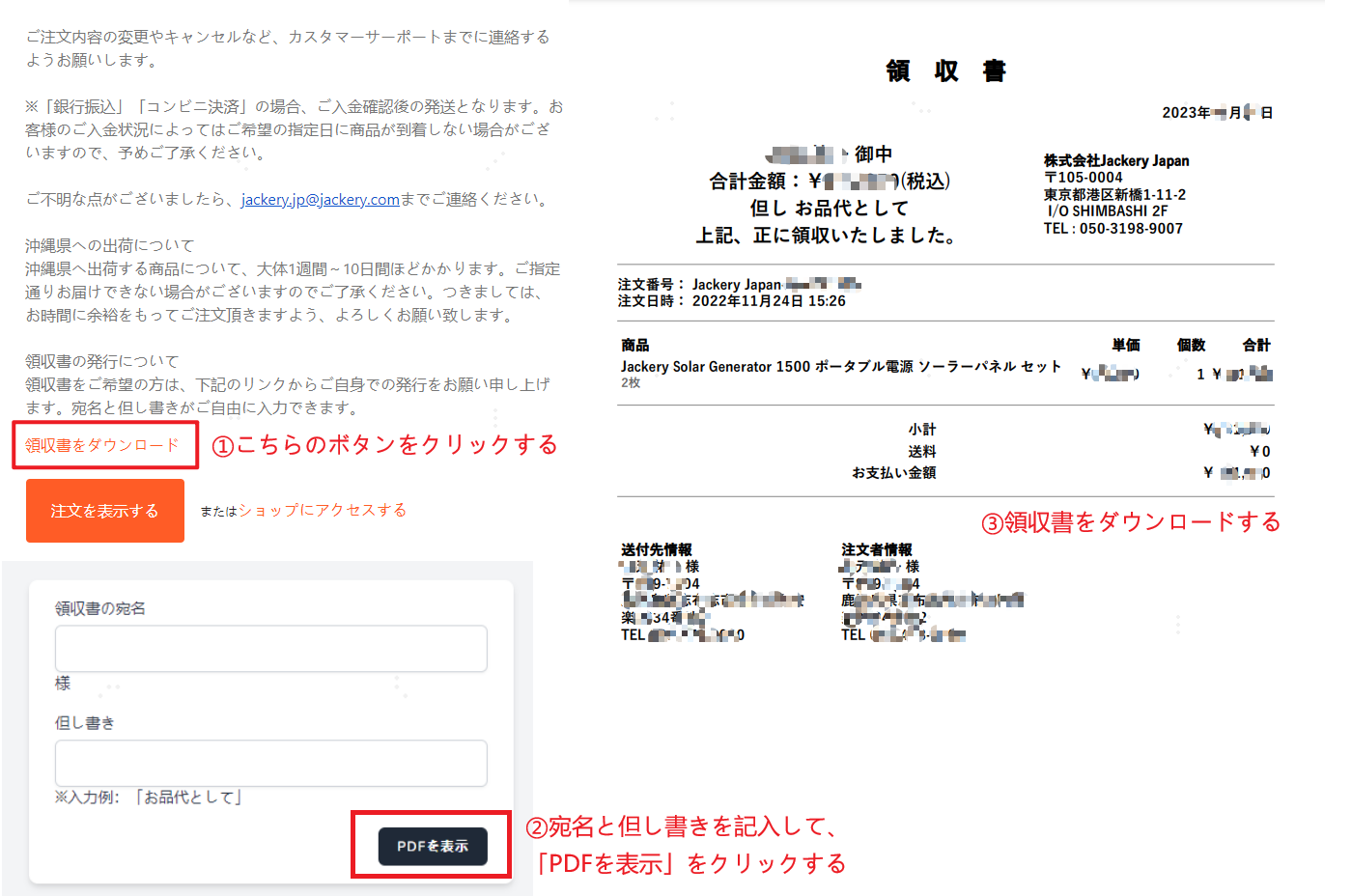Click the 領収書の発行について heading
1352x896 pixels.
(x=102, y=361)
